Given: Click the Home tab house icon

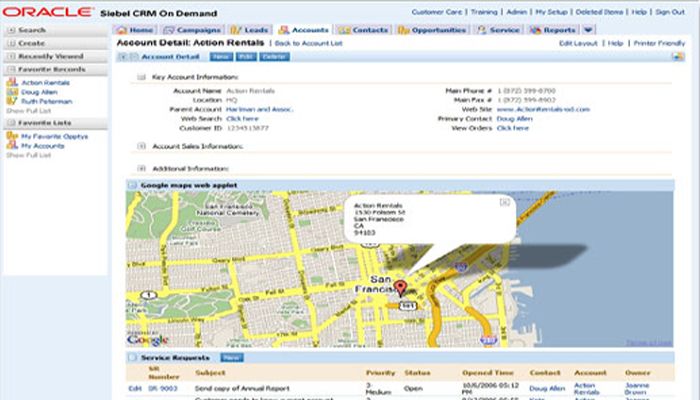Looking at the screenshot, I should click(121, 30).
